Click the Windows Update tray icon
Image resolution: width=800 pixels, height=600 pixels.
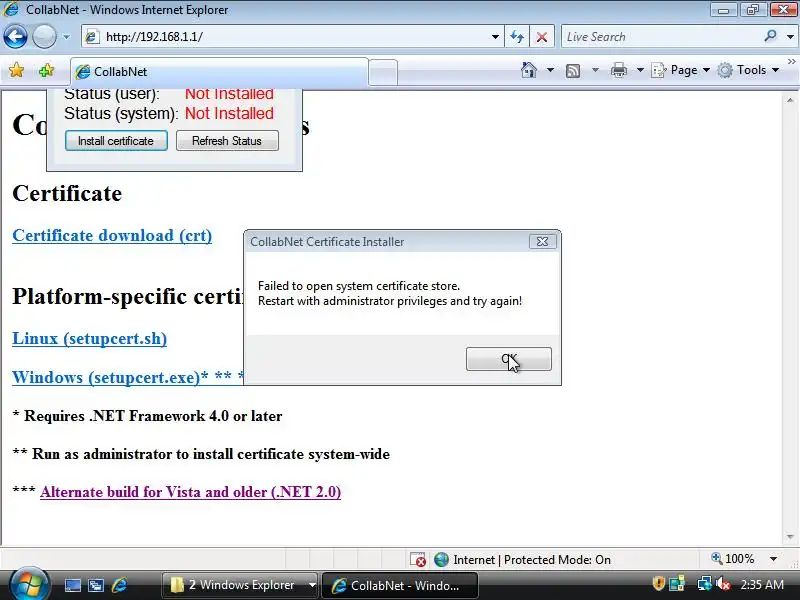click(677, 584)
